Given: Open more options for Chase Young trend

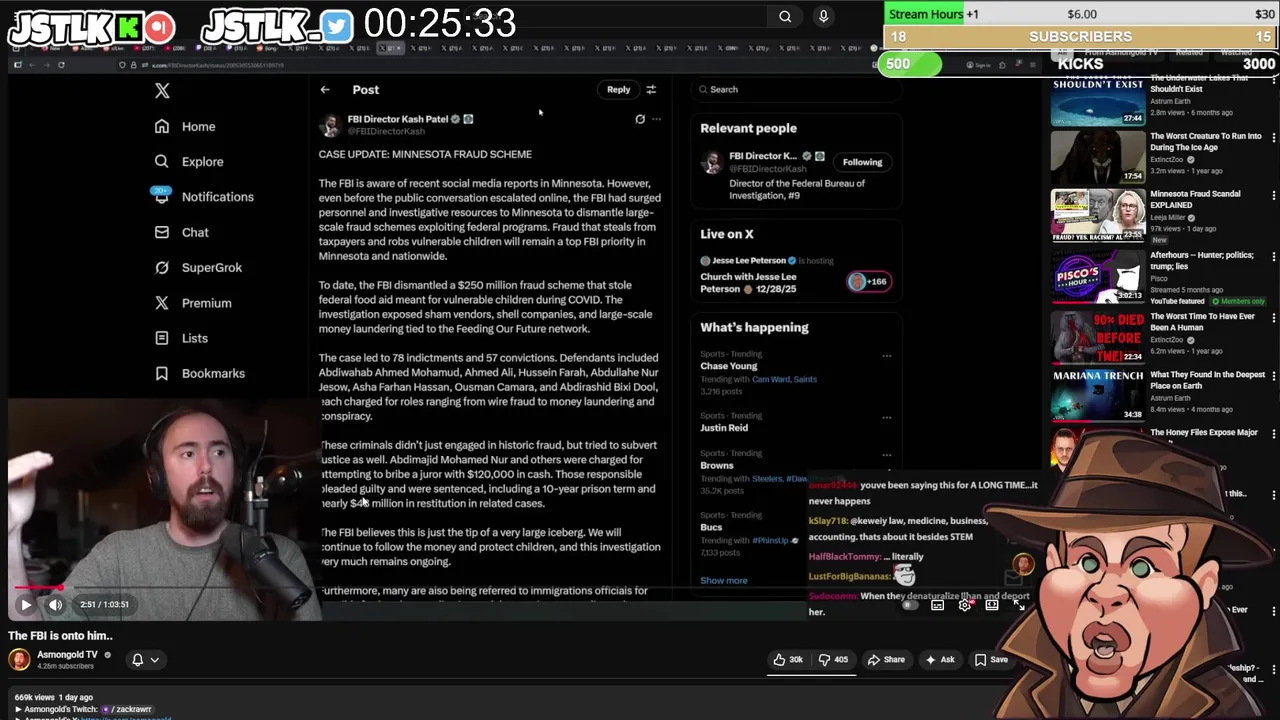Looking at the screenshot, I should click(x=886, y=356).
